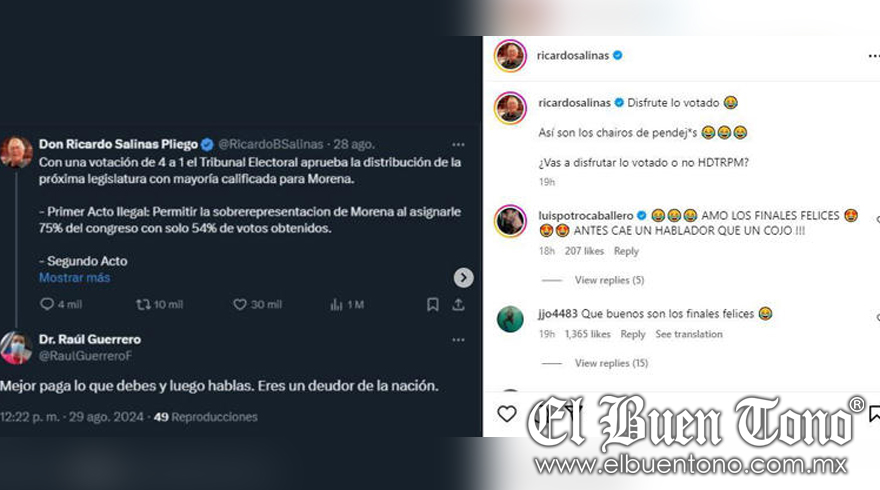This screenshot has height=490, width=880.
Task: Expand tweet with Mostrar más
Action: (x=75, y=277)
